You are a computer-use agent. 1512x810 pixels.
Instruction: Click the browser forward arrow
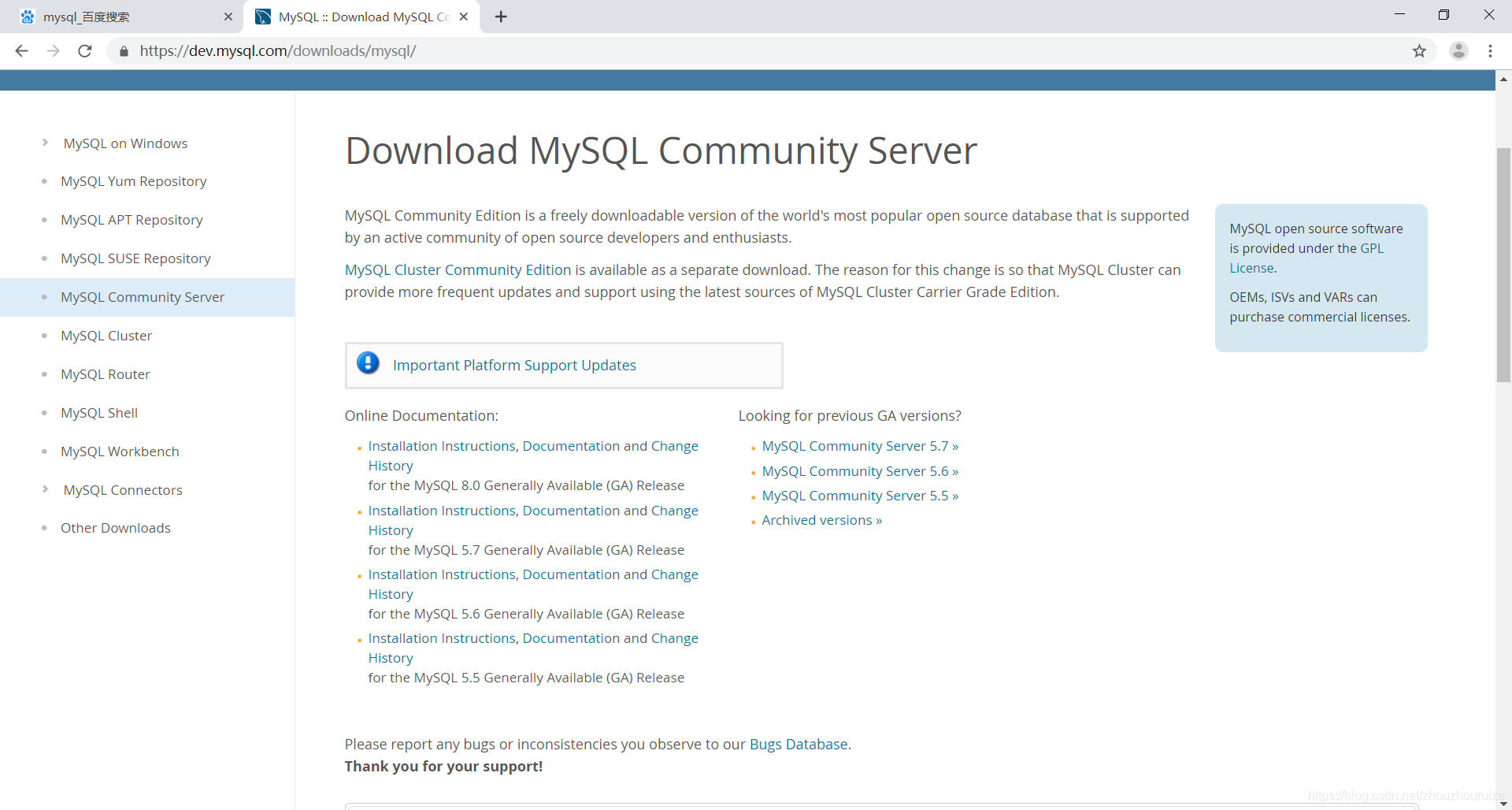[53, 51]
